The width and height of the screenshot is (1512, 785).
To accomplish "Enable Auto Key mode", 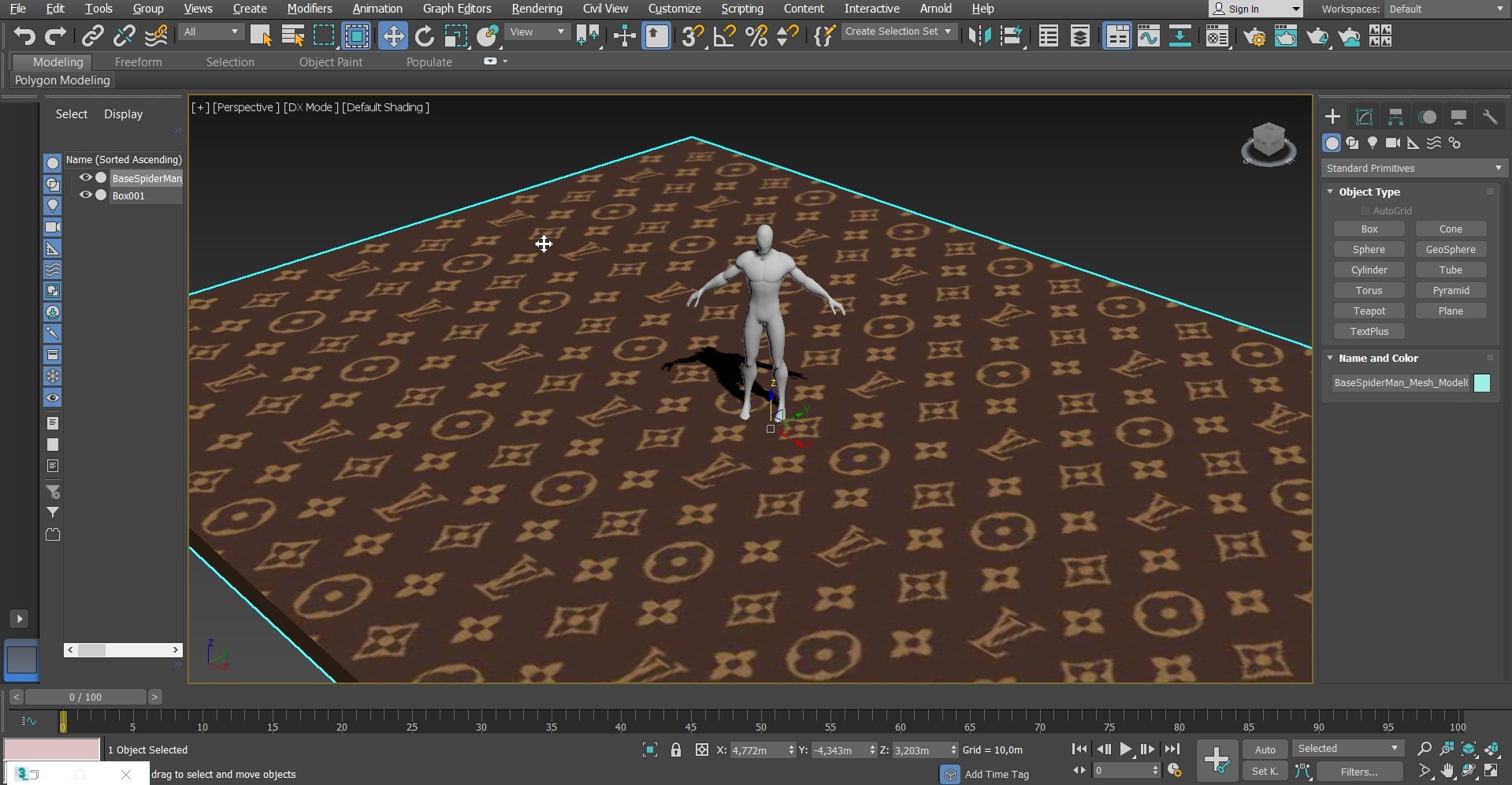I will coord(1265,750).
